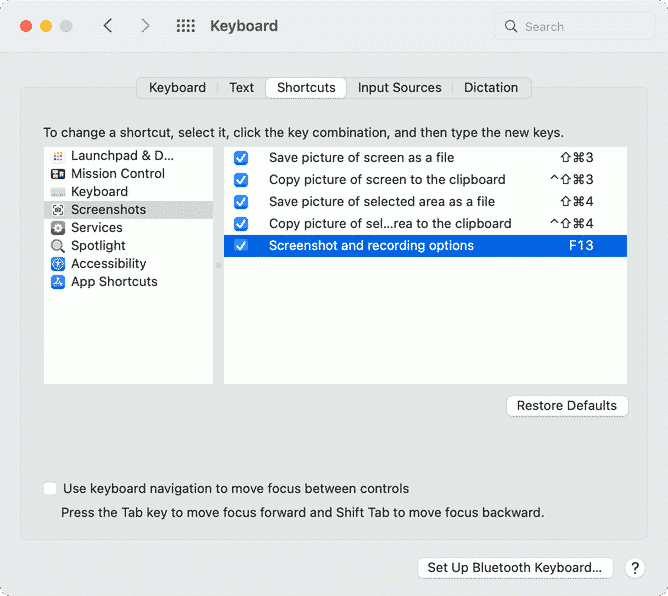Select Copy picture of sel...rea to the clipboard row
668x596 pixels.
pos(425,224)
